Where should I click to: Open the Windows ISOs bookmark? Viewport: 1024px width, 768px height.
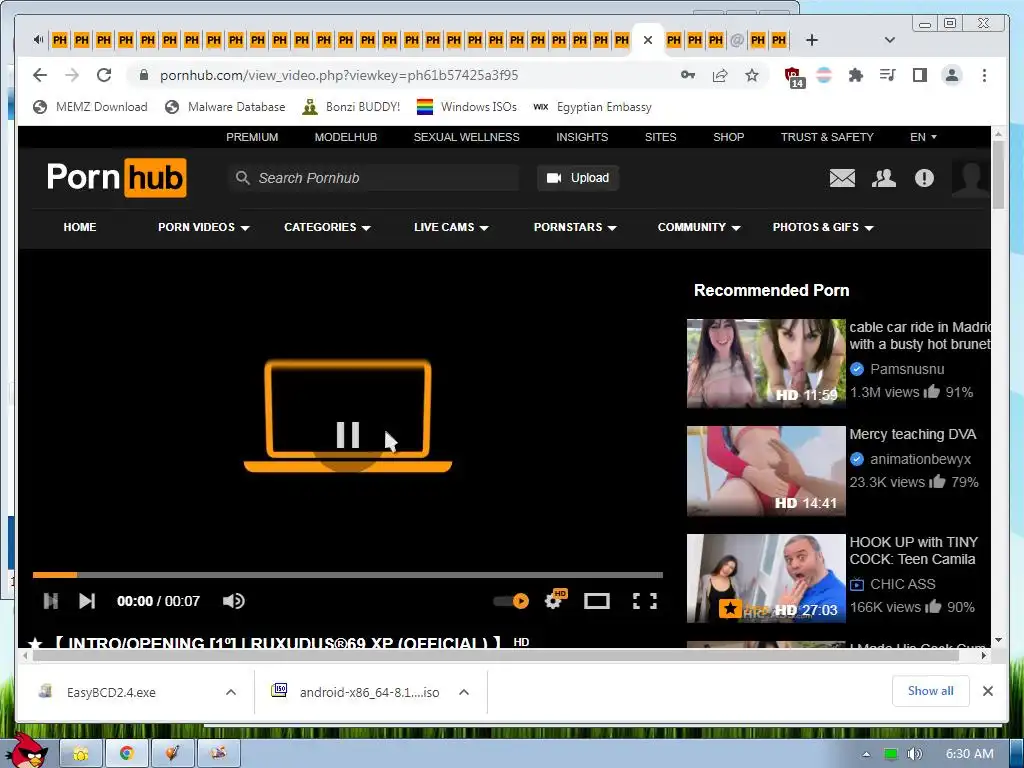pyautogui.click(x=467, y=107)
